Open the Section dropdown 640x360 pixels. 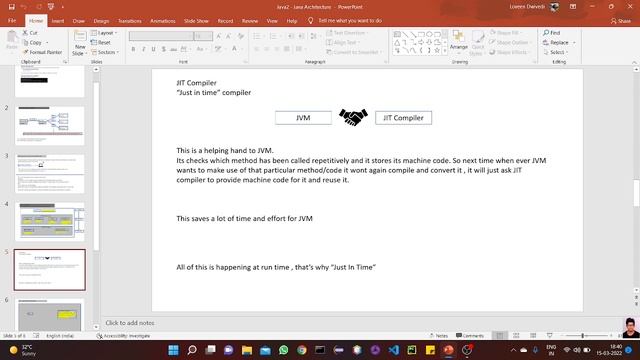pos(105,52)
